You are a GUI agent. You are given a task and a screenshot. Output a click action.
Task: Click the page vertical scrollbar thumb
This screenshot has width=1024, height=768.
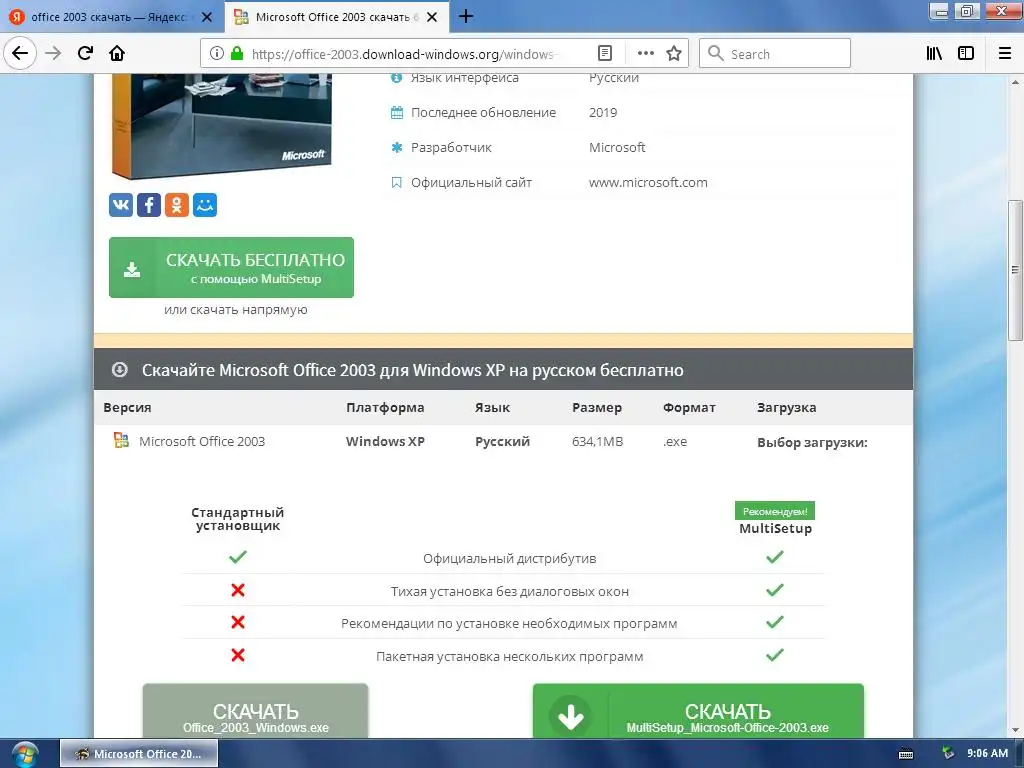[1015, 270]
